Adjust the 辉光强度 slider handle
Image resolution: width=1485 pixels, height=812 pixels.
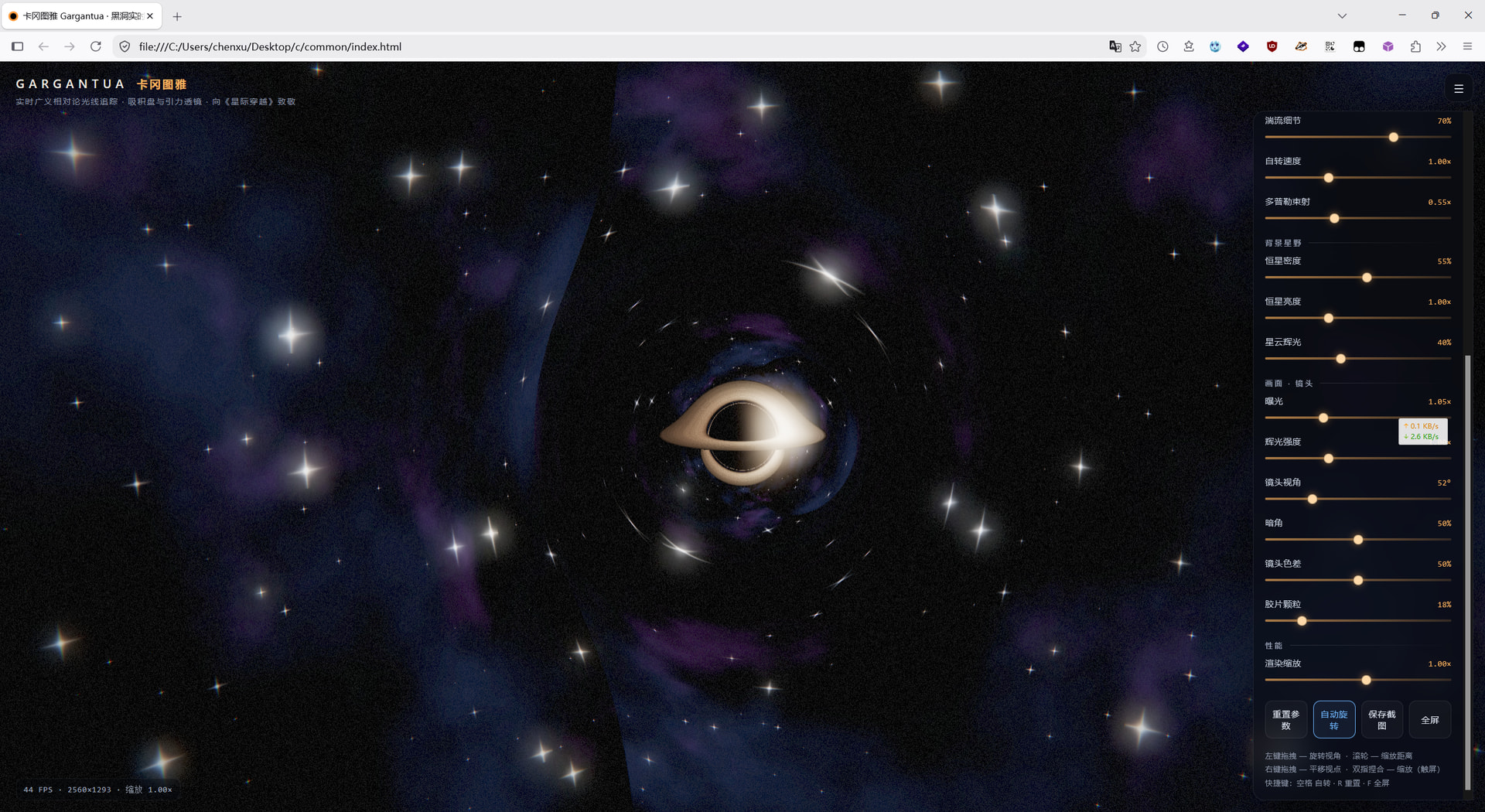[1329, 459]
